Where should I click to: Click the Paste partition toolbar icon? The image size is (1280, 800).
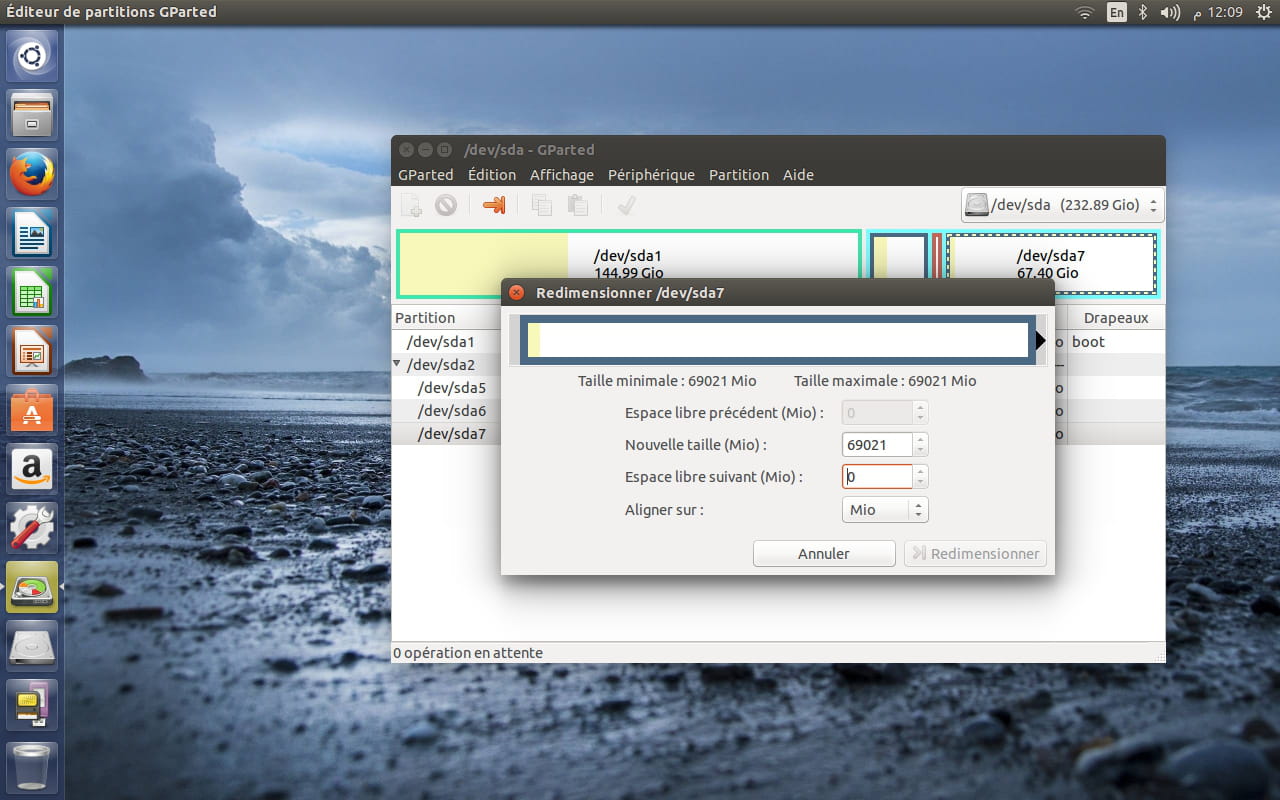[578, 205]
